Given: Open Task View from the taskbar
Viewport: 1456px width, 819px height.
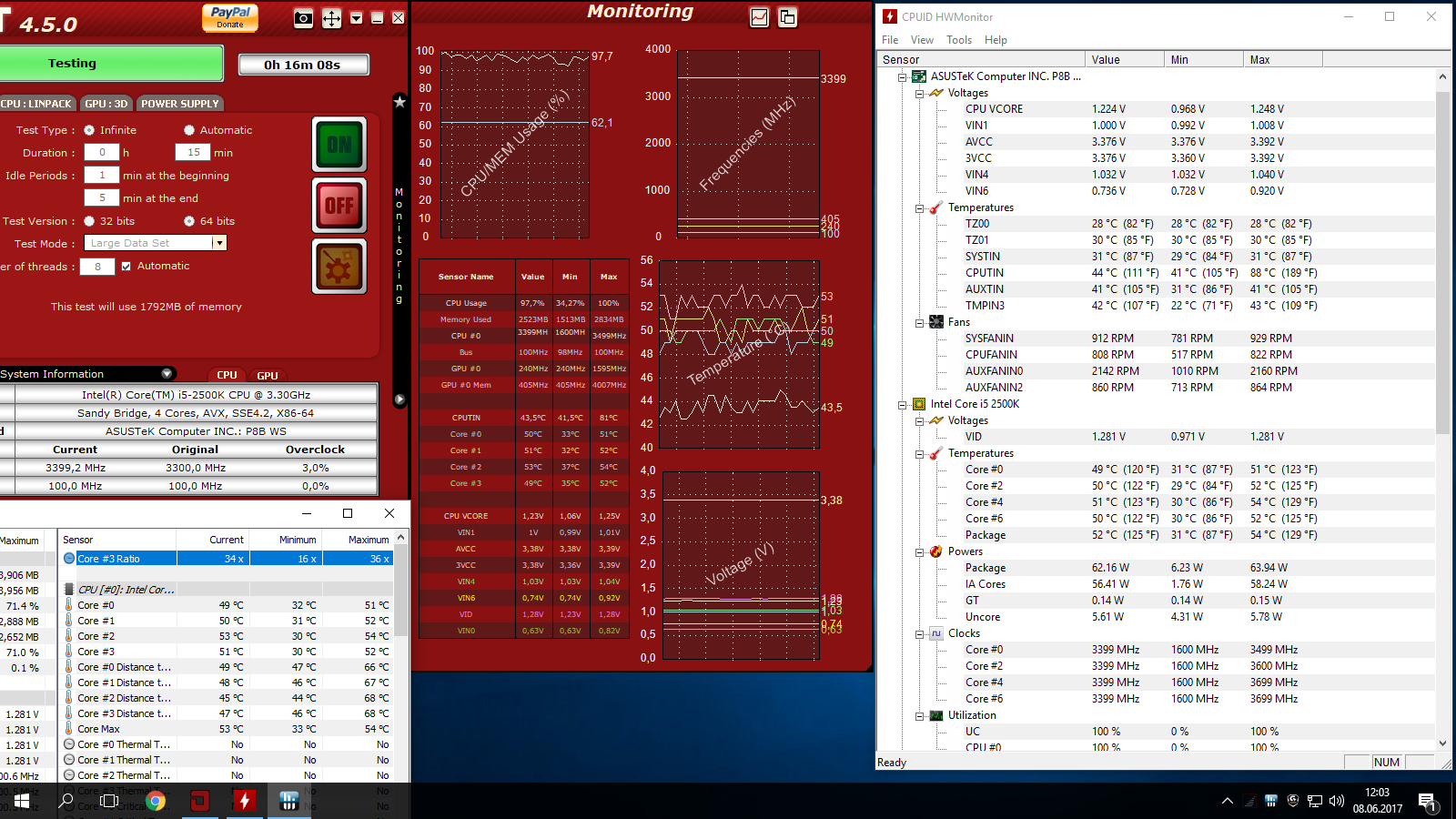Looking at the screenshot, I should 110,801.
